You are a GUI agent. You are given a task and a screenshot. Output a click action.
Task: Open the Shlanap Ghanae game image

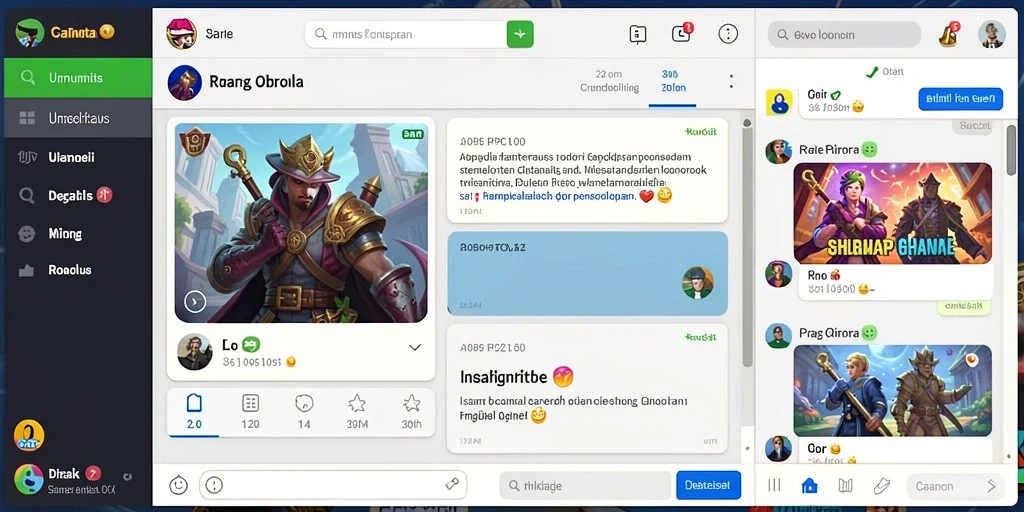click(x=892, y=213)
